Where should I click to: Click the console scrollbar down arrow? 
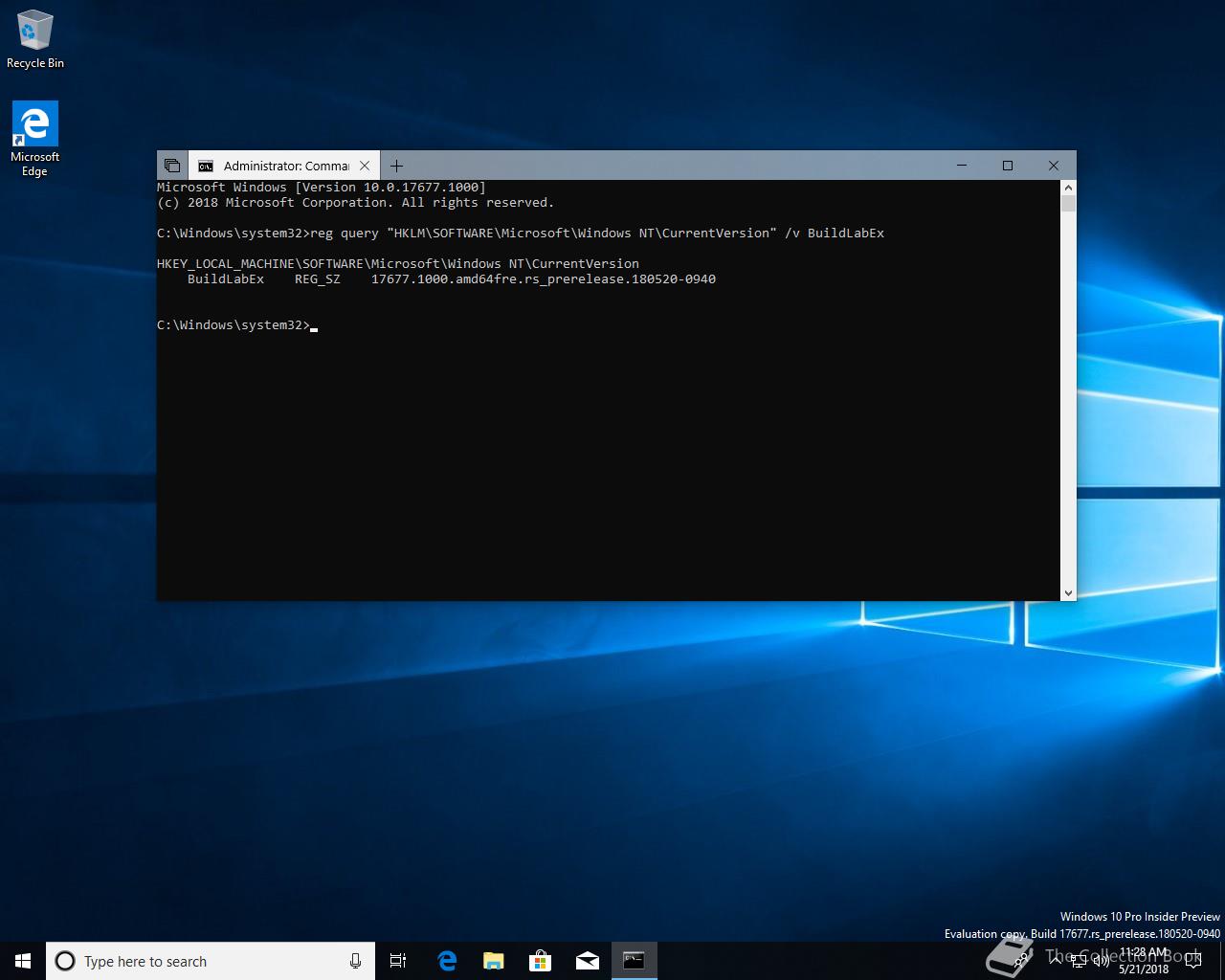coord(1068,593)
